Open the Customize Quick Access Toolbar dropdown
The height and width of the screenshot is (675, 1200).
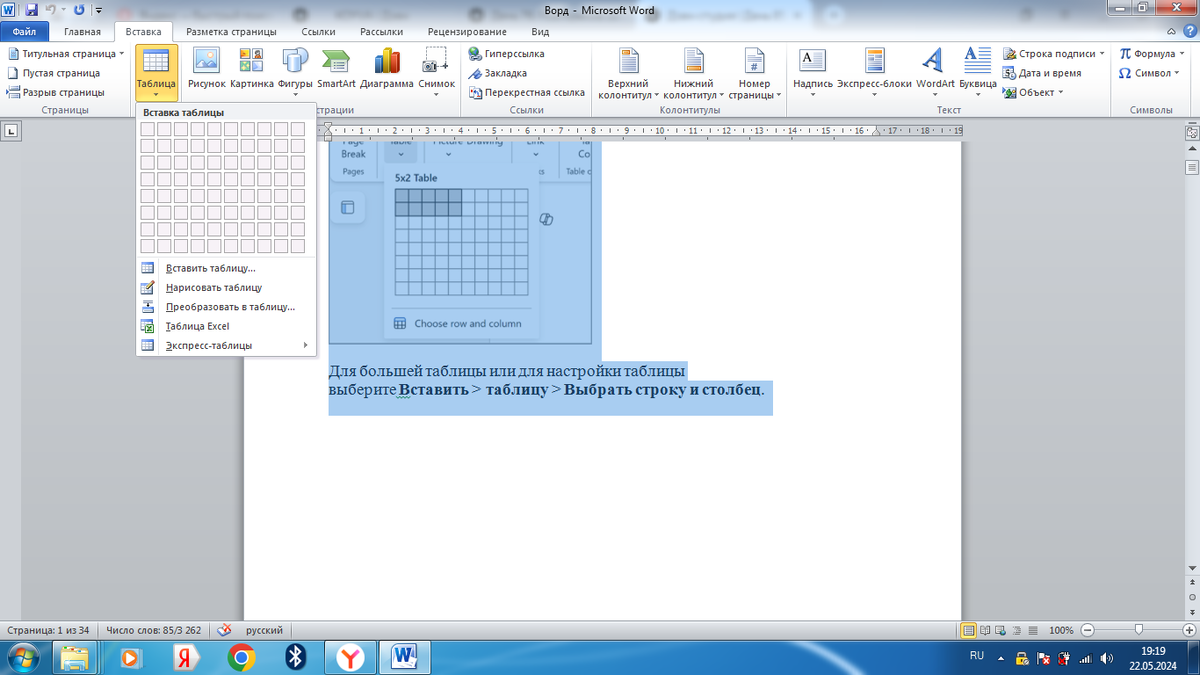pyautogui.click(x=97, y=11)
